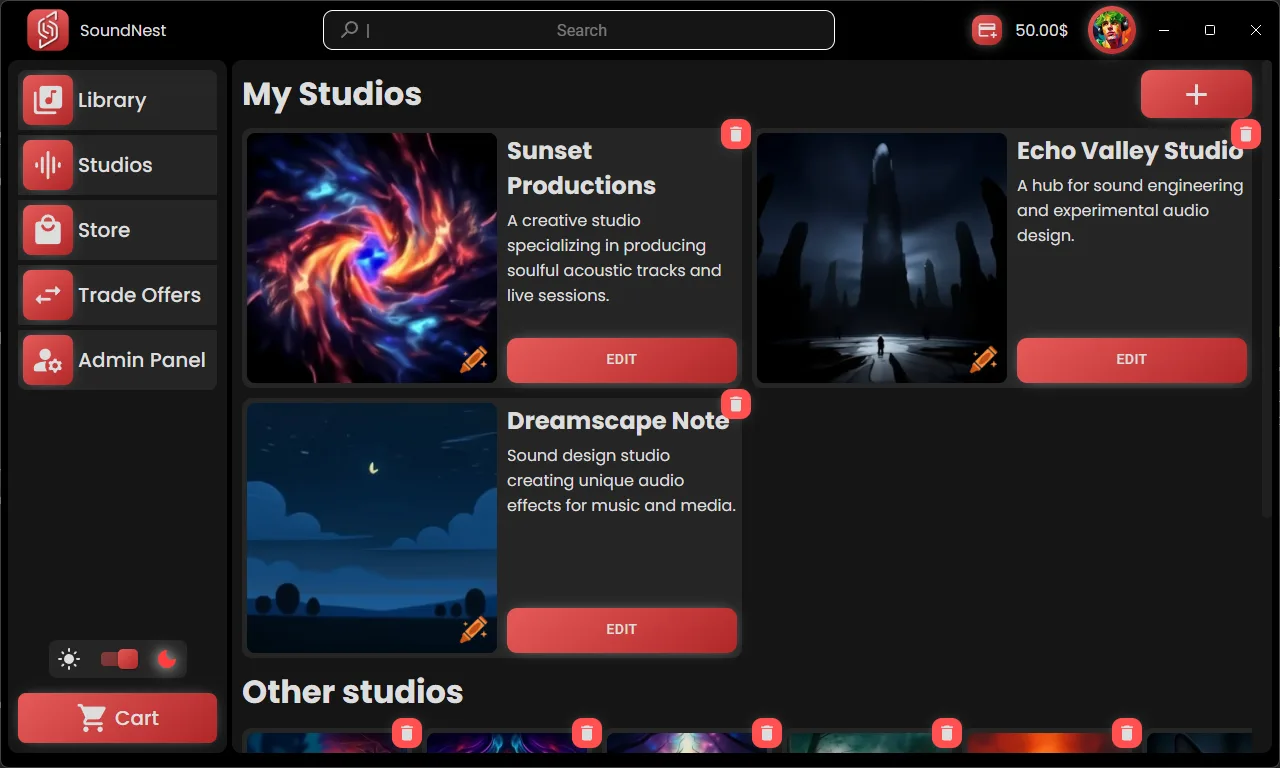Delete the first studio under Other studios
This screenshot has width=1280, height=768.
(x=406, y=733)
